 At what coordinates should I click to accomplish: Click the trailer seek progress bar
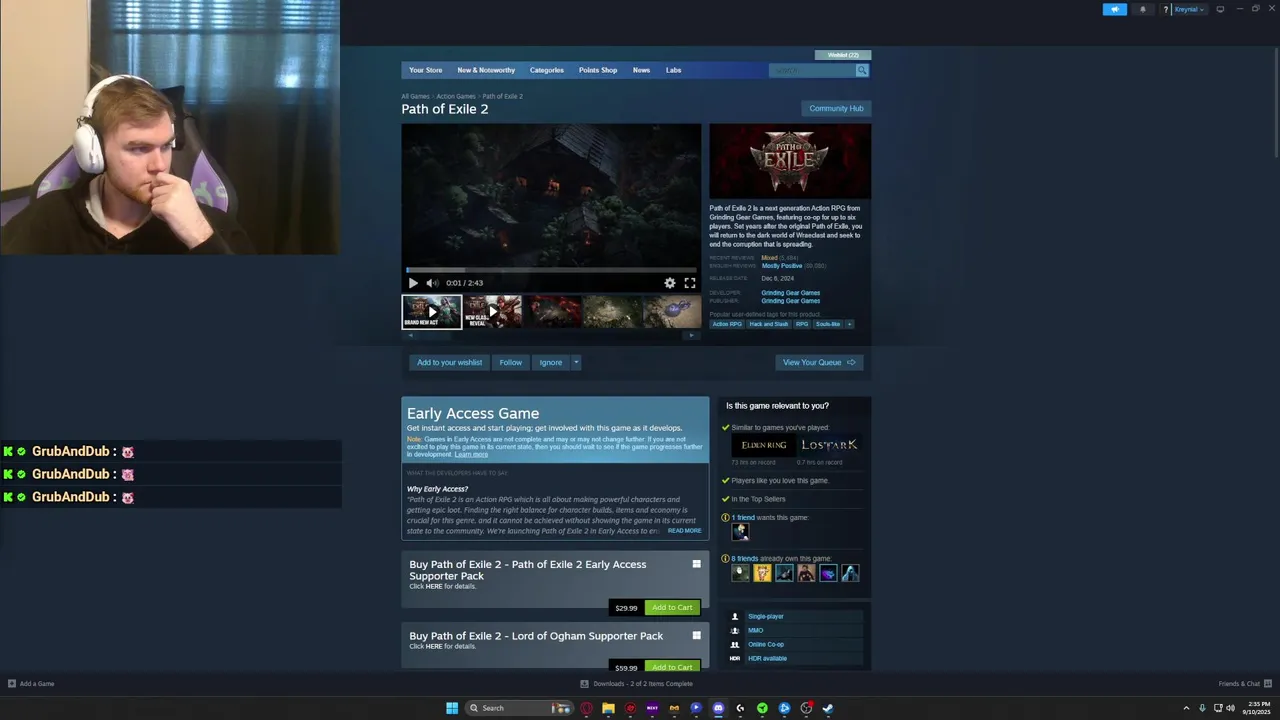click(551, 270)
